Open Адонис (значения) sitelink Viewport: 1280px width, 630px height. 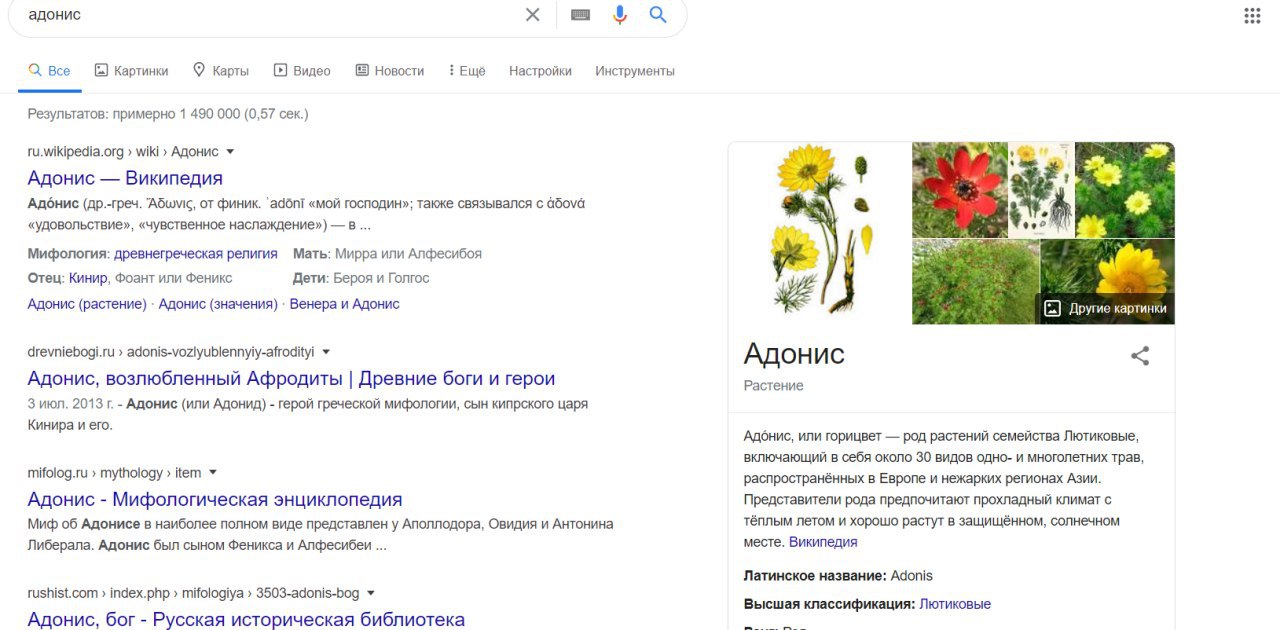218,304
